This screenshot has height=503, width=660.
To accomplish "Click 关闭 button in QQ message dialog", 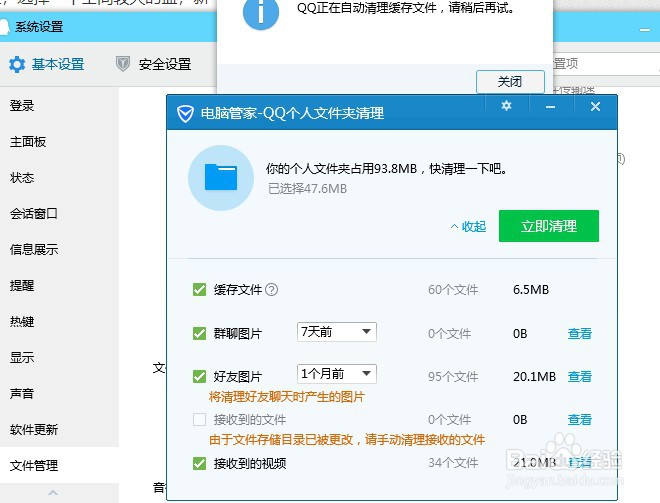I will (x=510, y=81).
